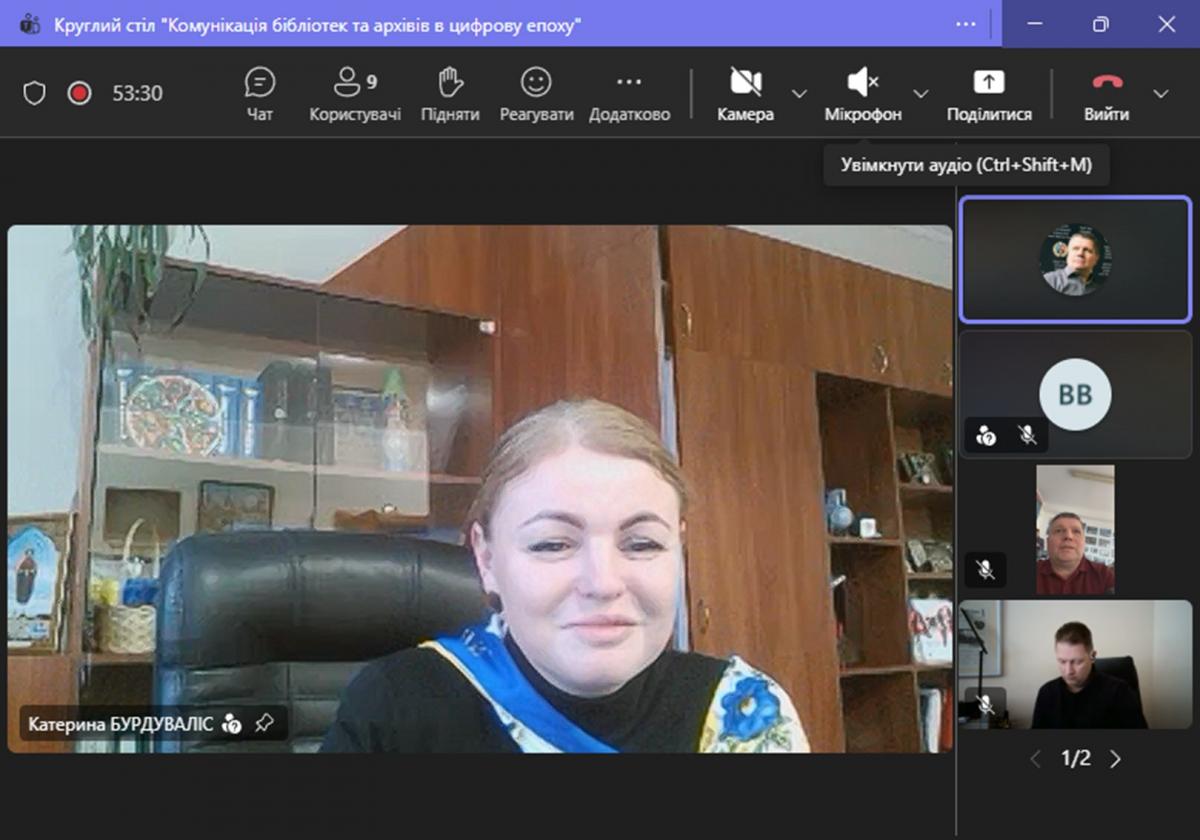Toggle the Камера on
This screenshot has width=1200, height=840.
[745, 94]
